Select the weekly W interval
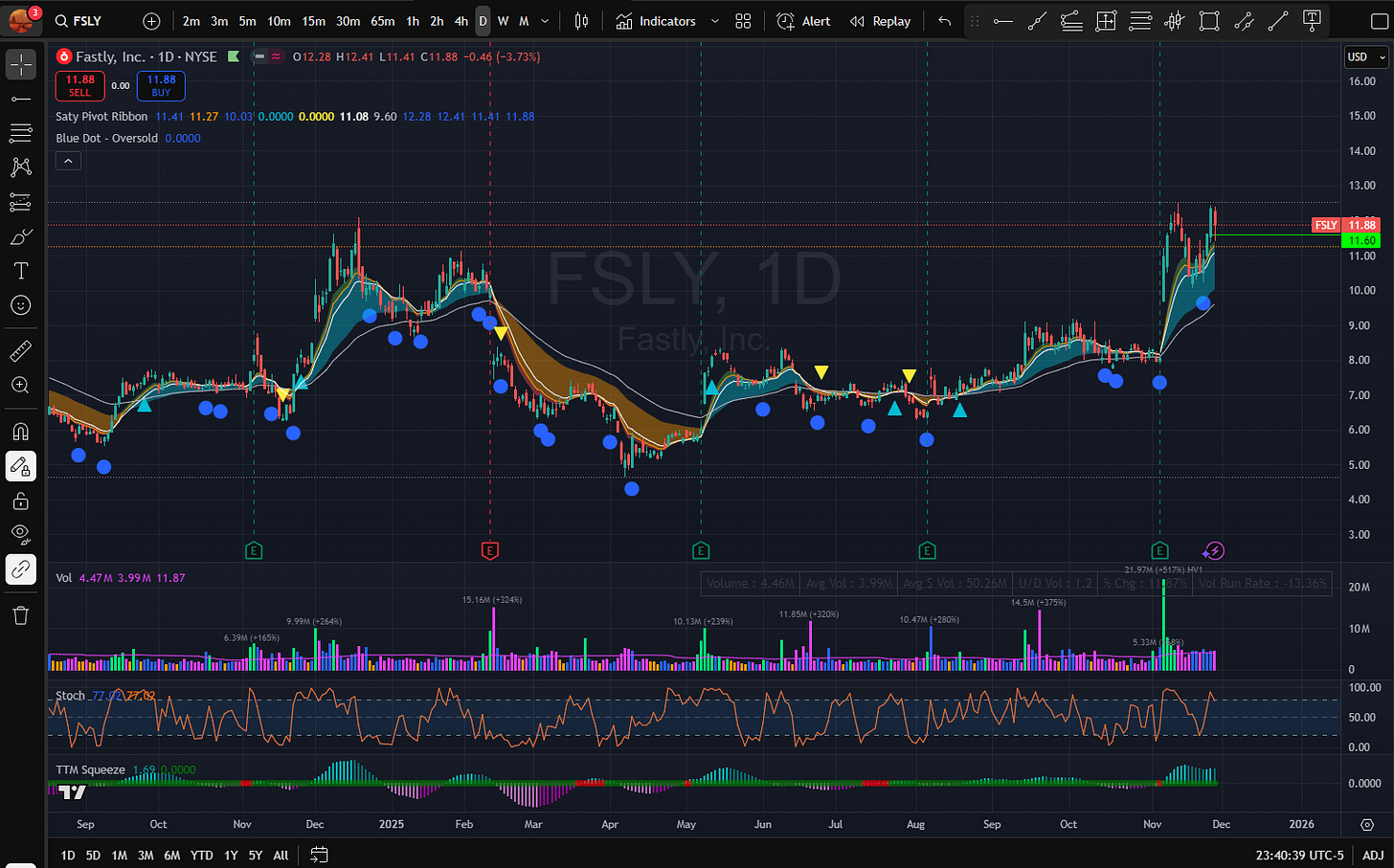1394x868 pixels. [x=504, y=21]
